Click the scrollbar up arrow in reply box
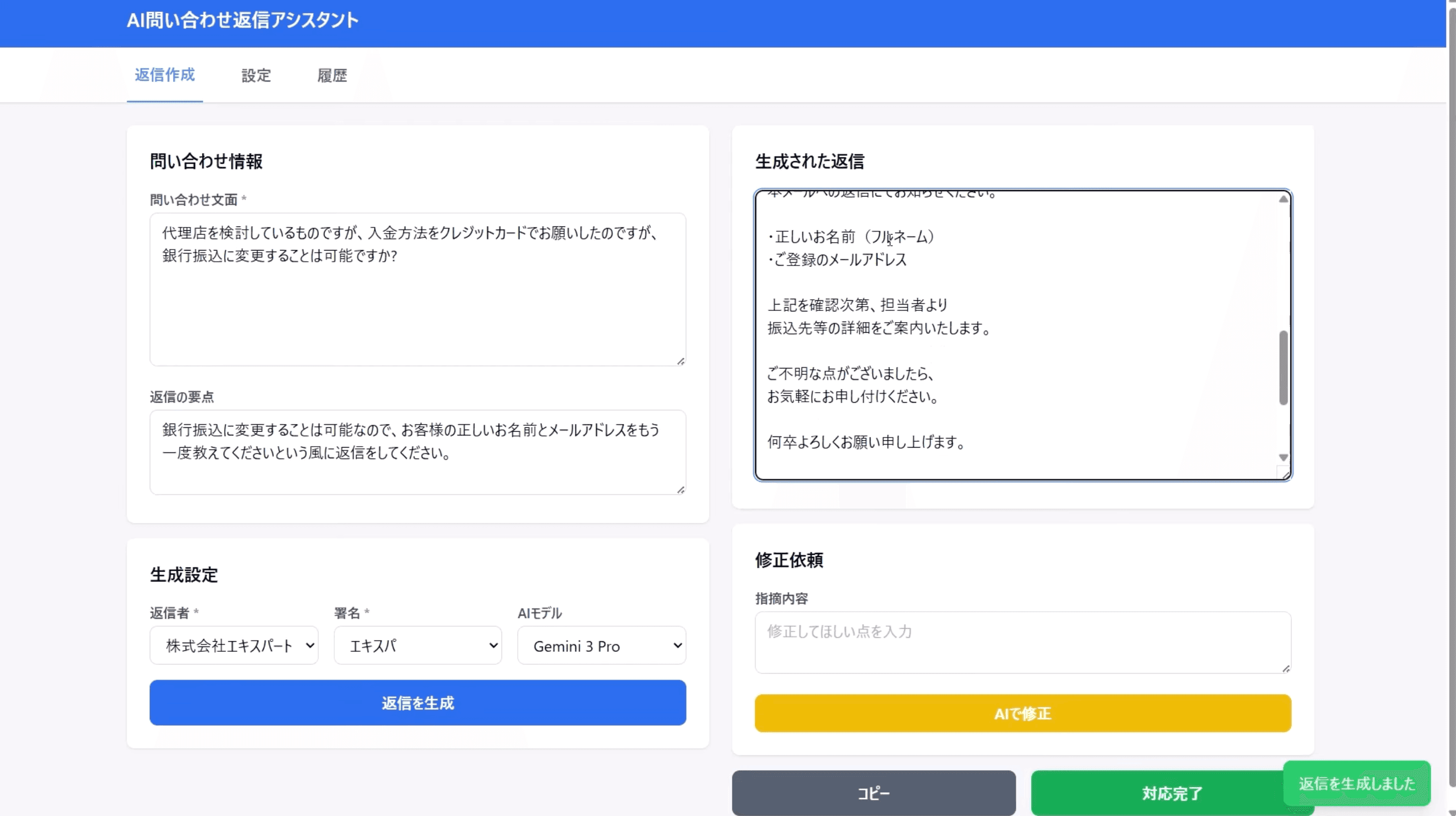This screenshot has height=816, width=1456. point(1283,199)
